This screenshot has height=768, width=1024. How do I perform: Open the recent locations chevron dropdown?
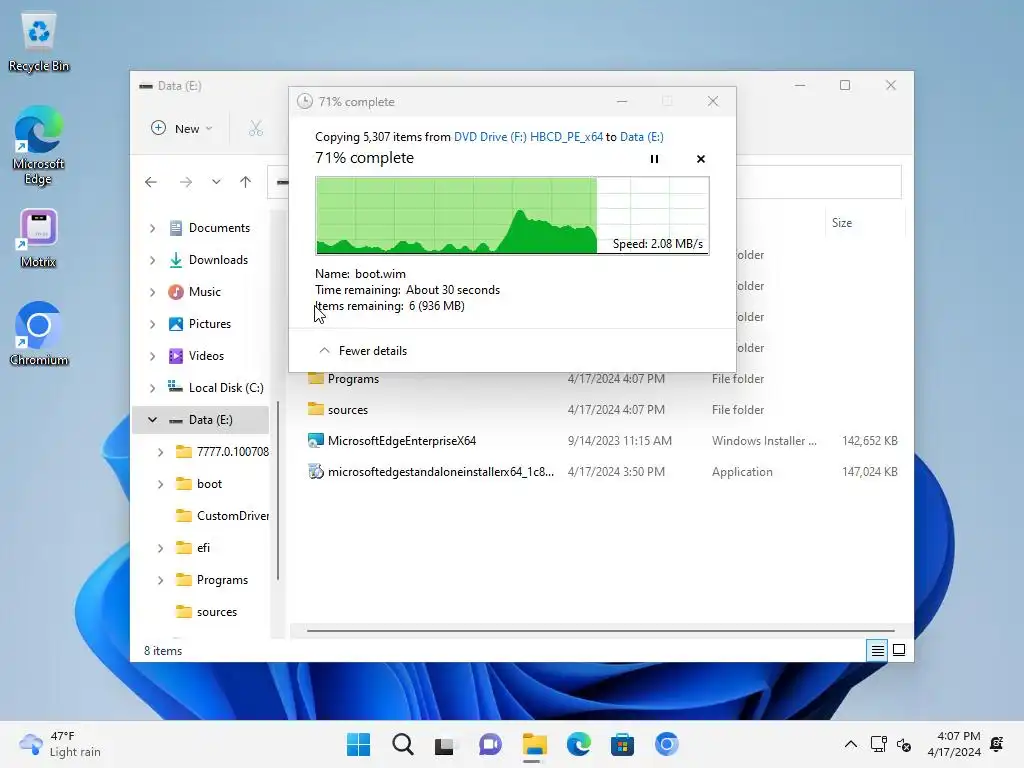tap(216, 182)
